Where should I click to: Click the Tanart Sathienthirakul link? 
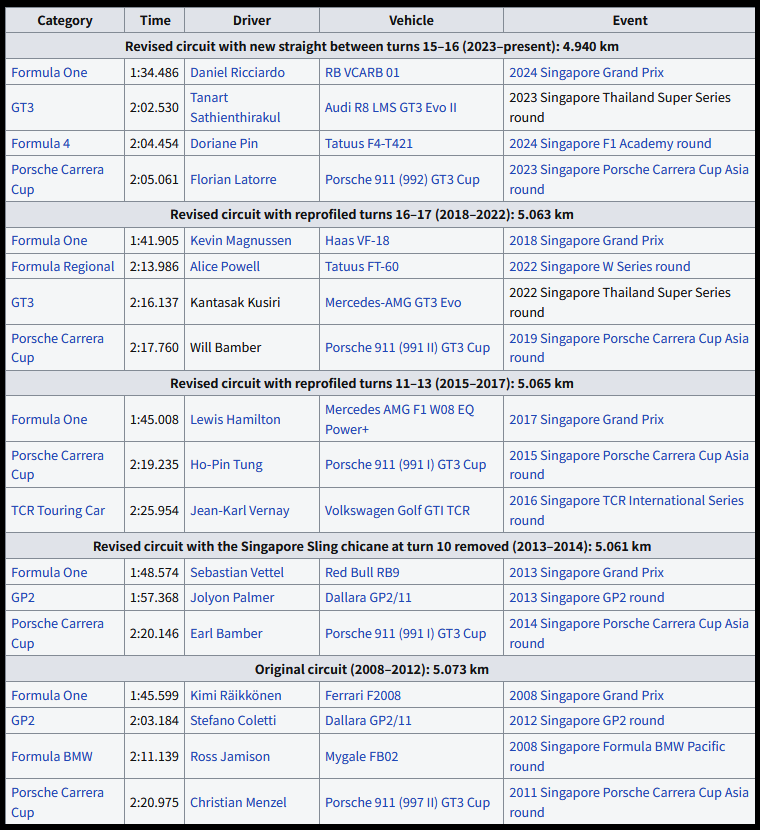pyautogui.click(x=235, y=107)
